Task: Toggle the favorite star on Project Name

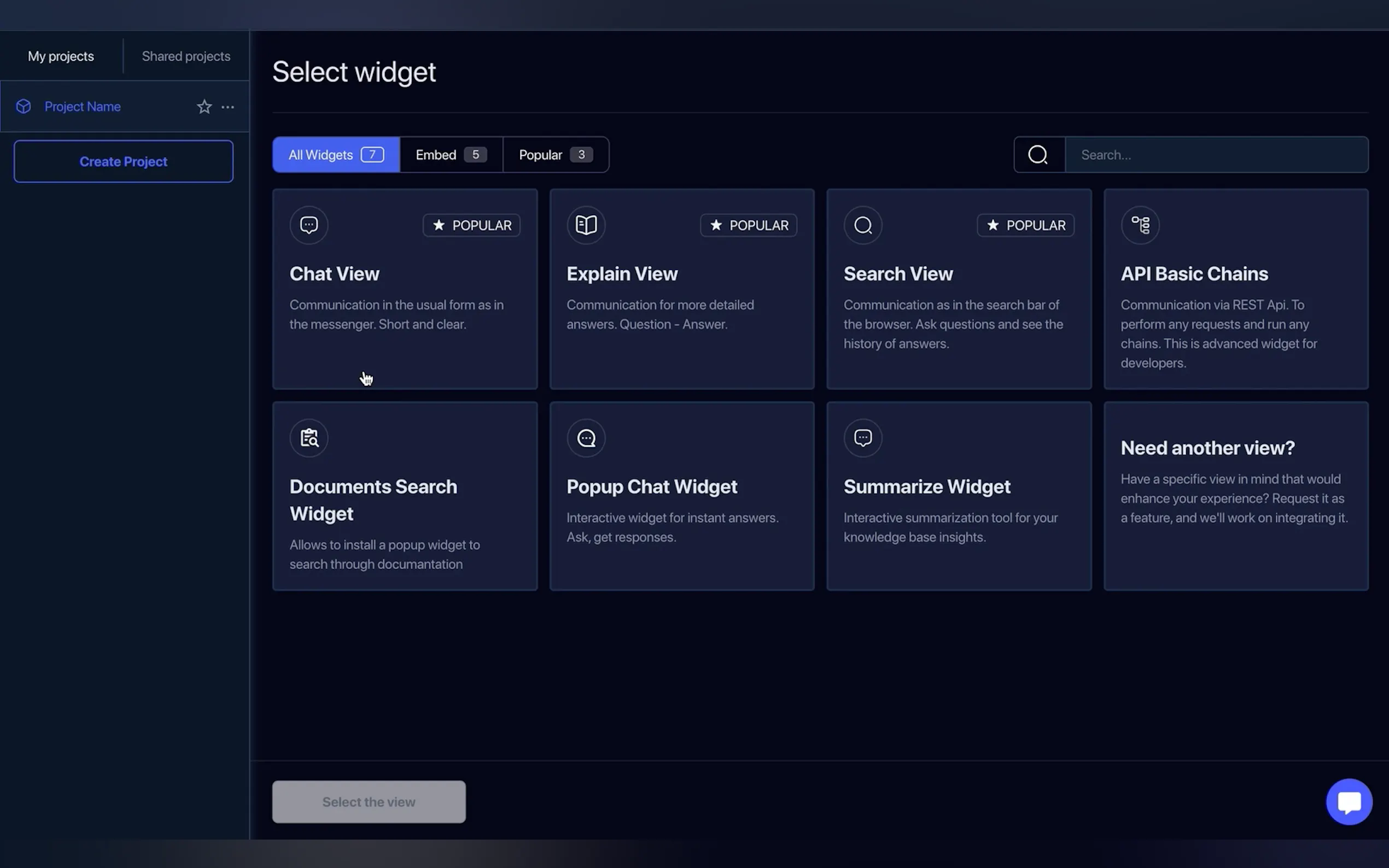Action: coord(205,106)
